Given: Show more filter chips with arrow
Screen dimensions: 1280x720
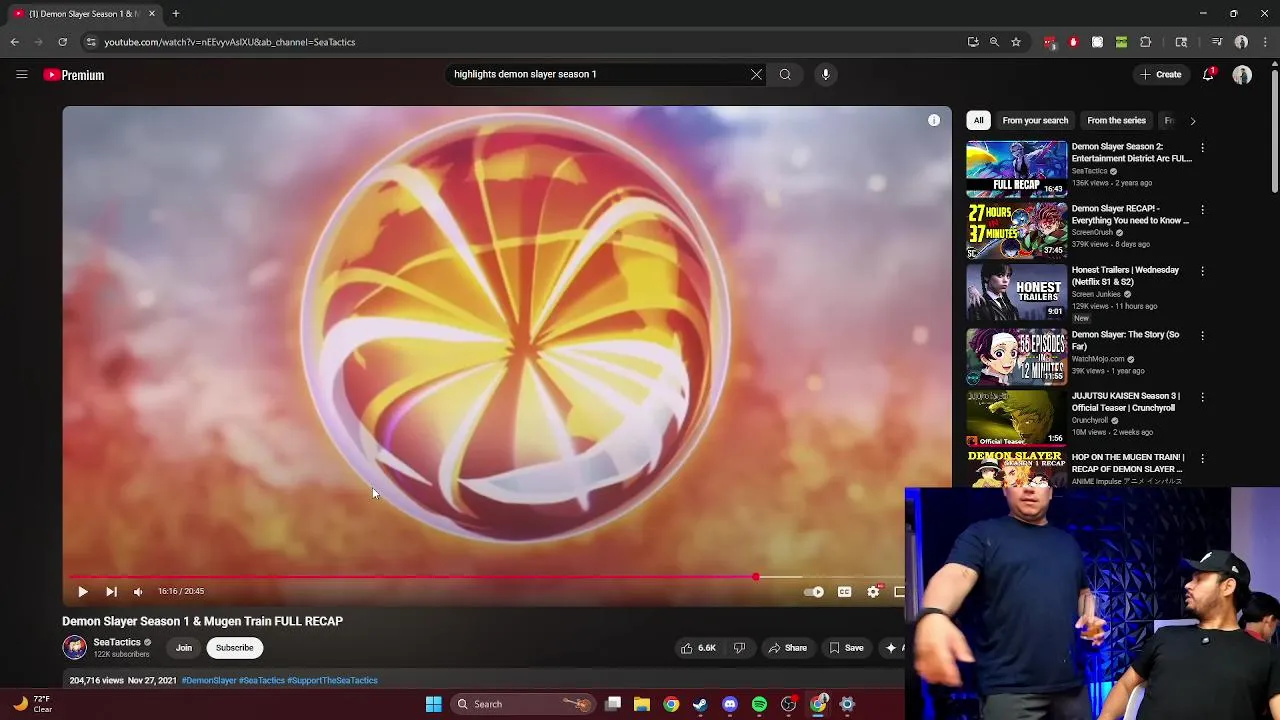Looking at the screenshot, I should 1192,121.
